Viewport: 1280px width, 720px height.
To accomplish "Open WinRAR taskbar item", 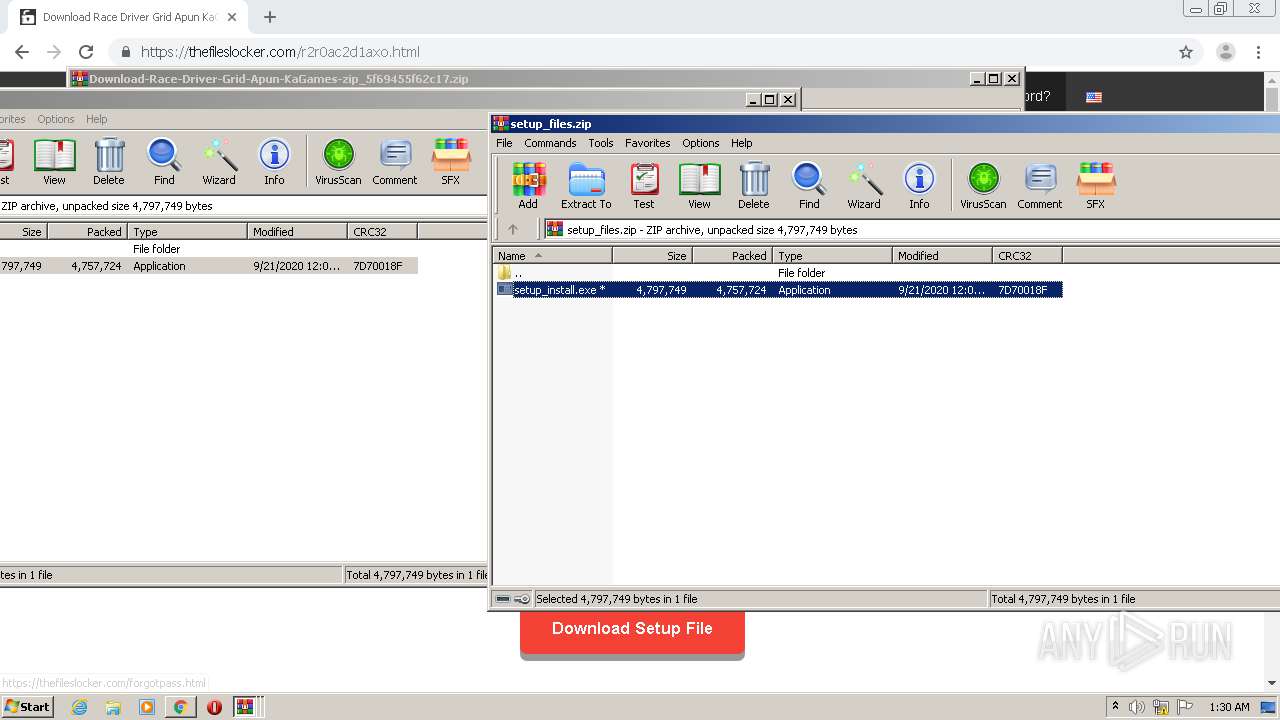I will click(245, 707).
